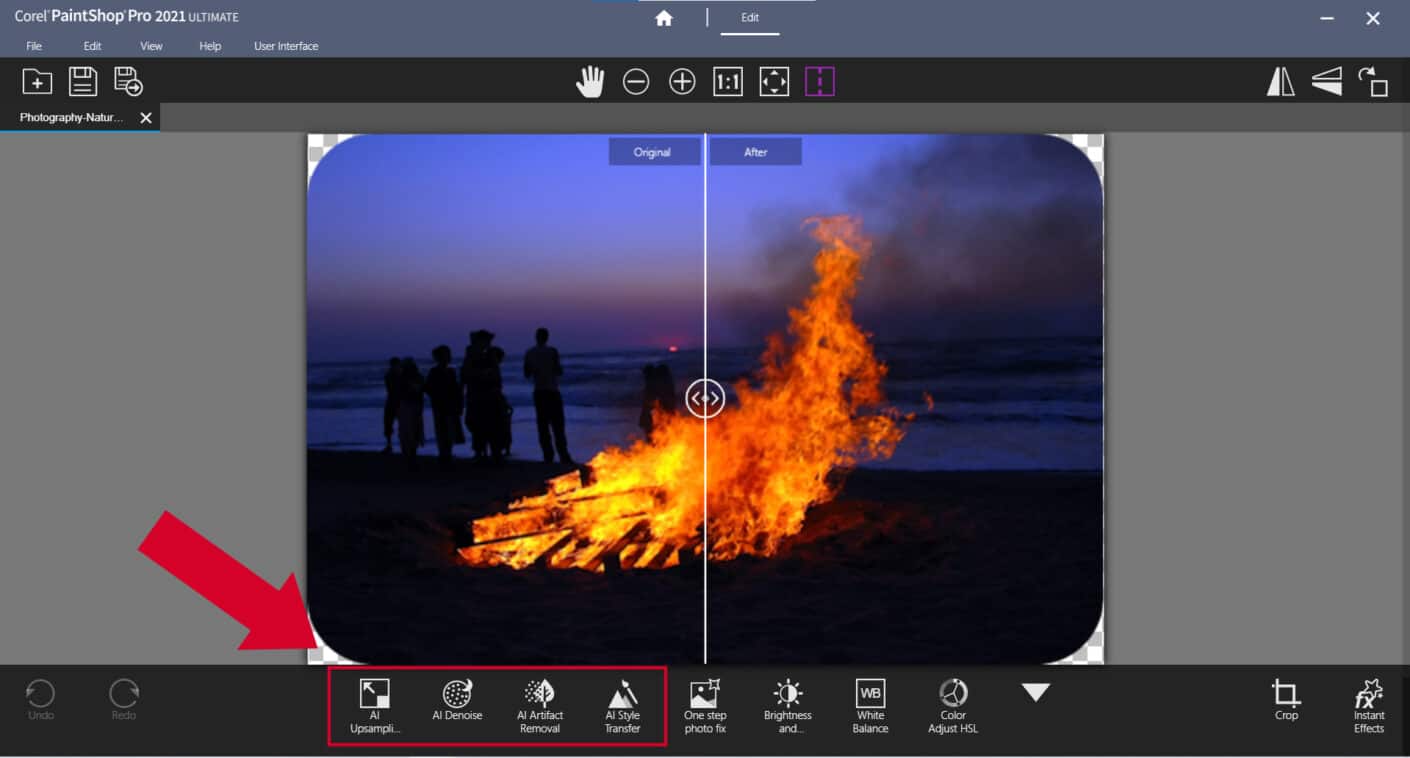Open the File menu
Screen dimensions: 1410x758
pos(33,45)
